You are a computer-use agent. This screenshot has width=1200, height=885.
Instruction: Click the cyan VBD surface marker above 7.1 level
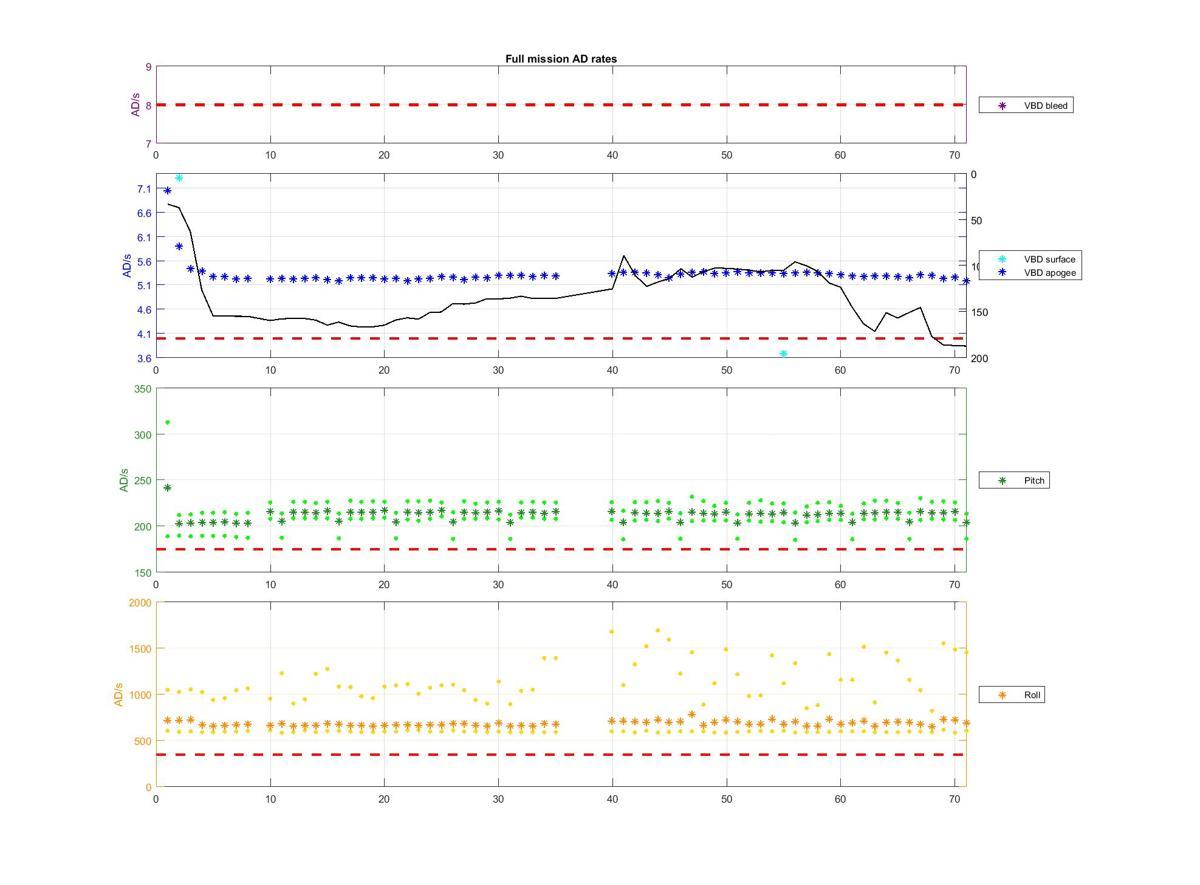point(179,178)
